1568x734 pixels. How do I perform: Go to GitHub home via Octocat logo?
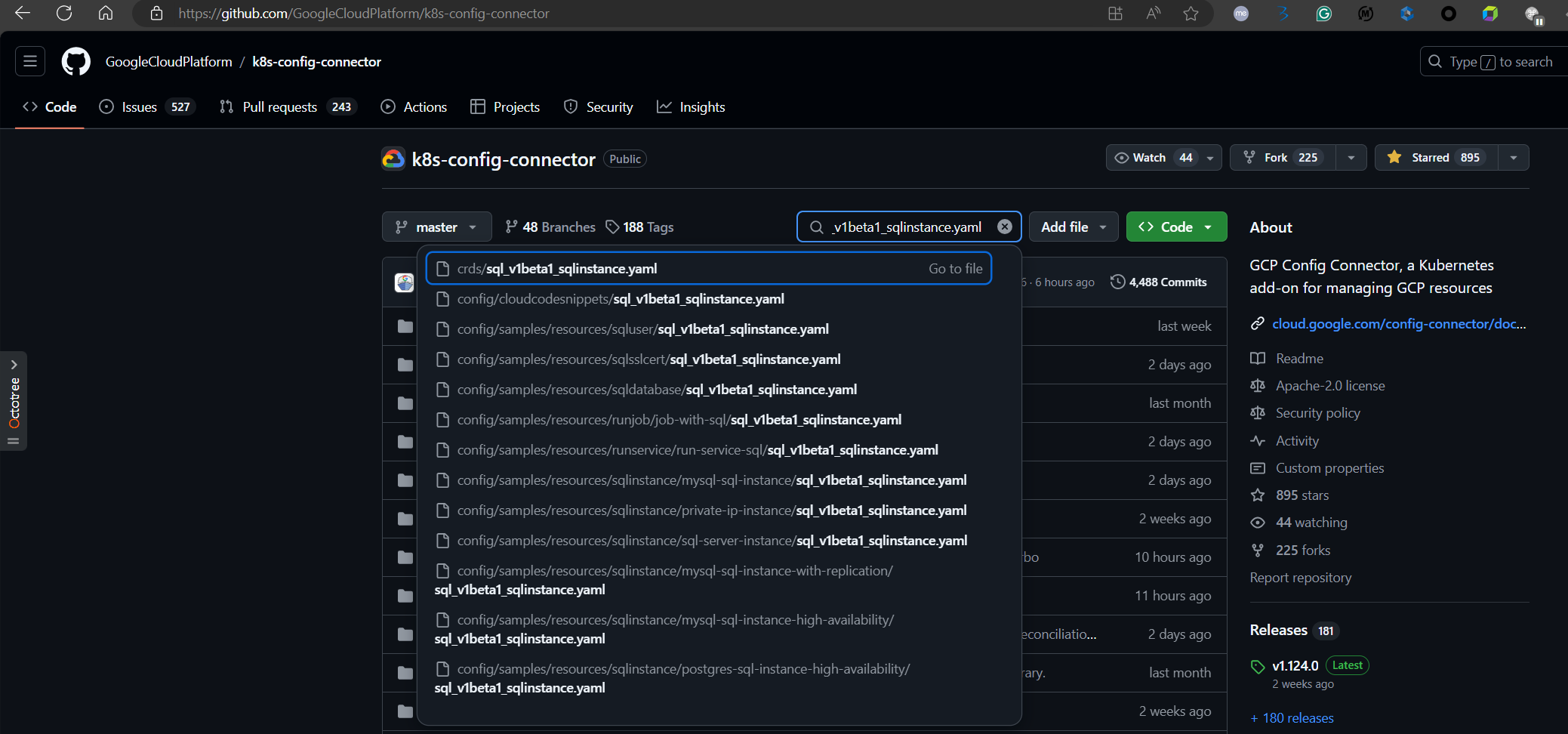tap(75, 61)
